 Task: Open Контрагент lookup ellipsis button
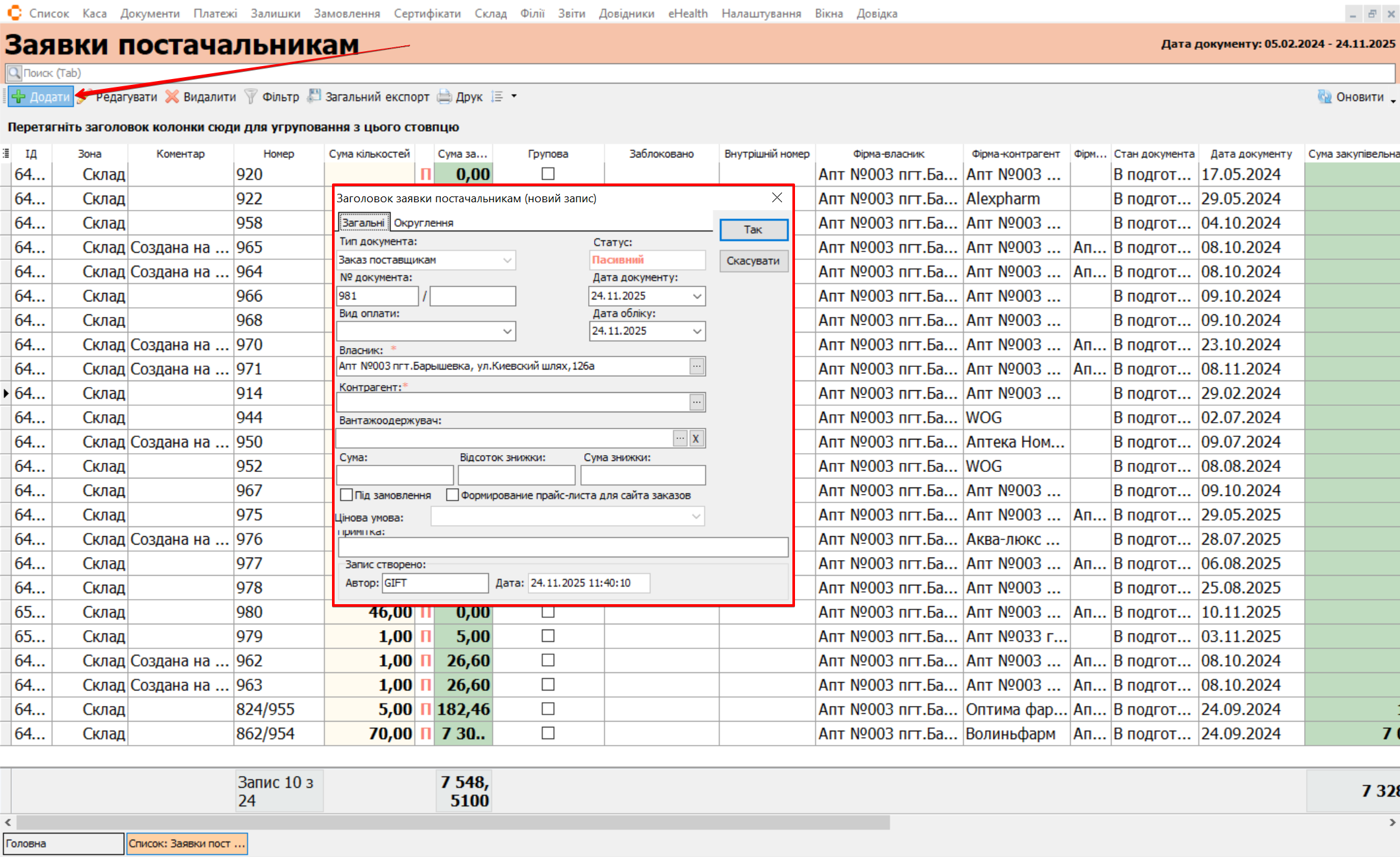click(x=696, y=403)
